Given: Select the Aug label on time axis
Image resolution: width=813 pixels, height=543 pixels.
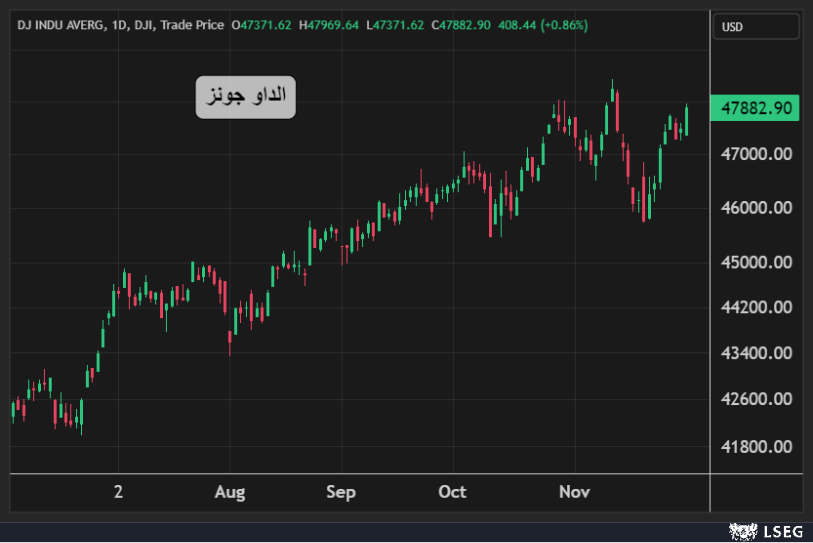Looking at the screenshot, I should 230,492.
